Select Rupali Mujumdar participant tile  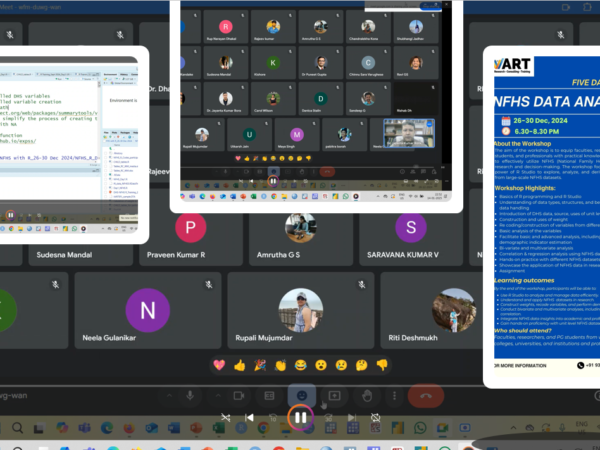[301, 310]
